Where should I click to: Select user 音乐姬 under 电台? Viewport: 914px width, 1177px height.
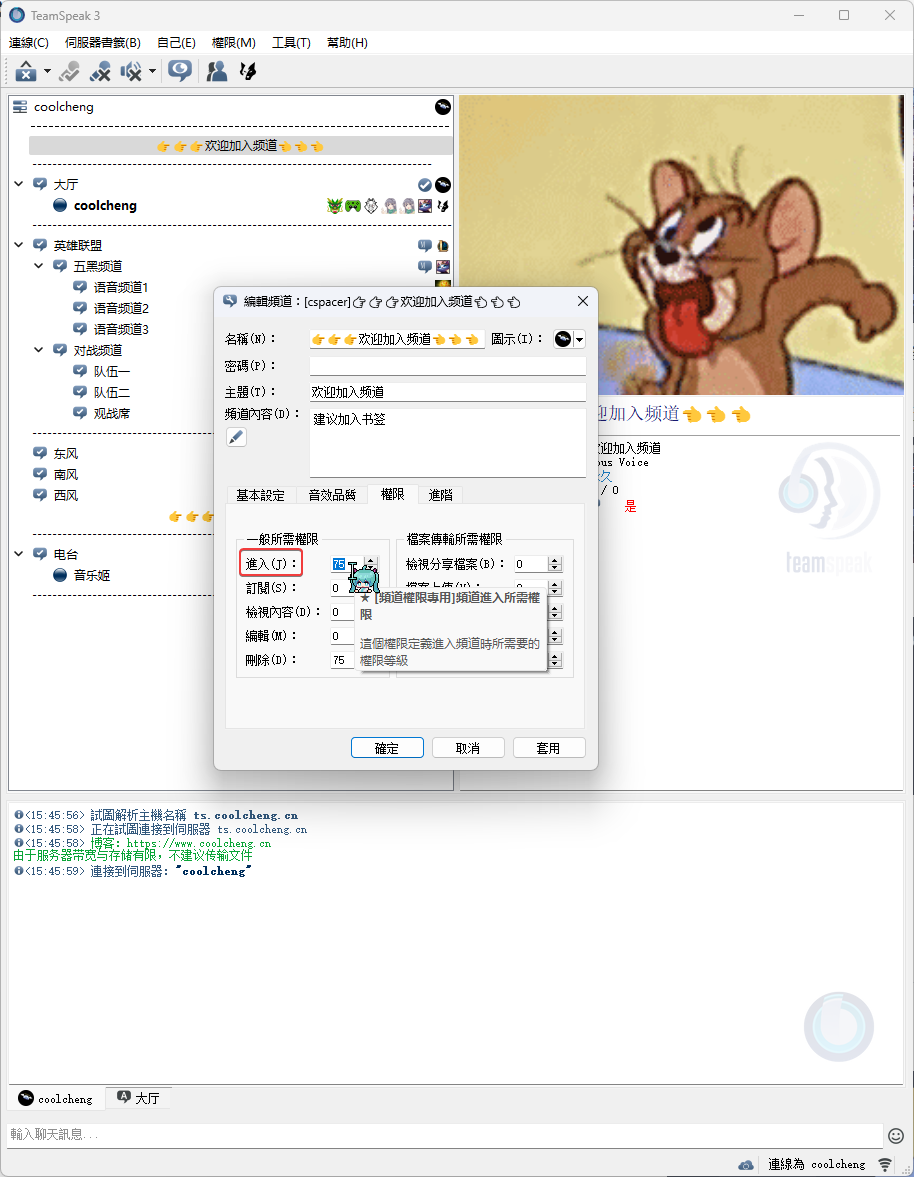[92, 575]
